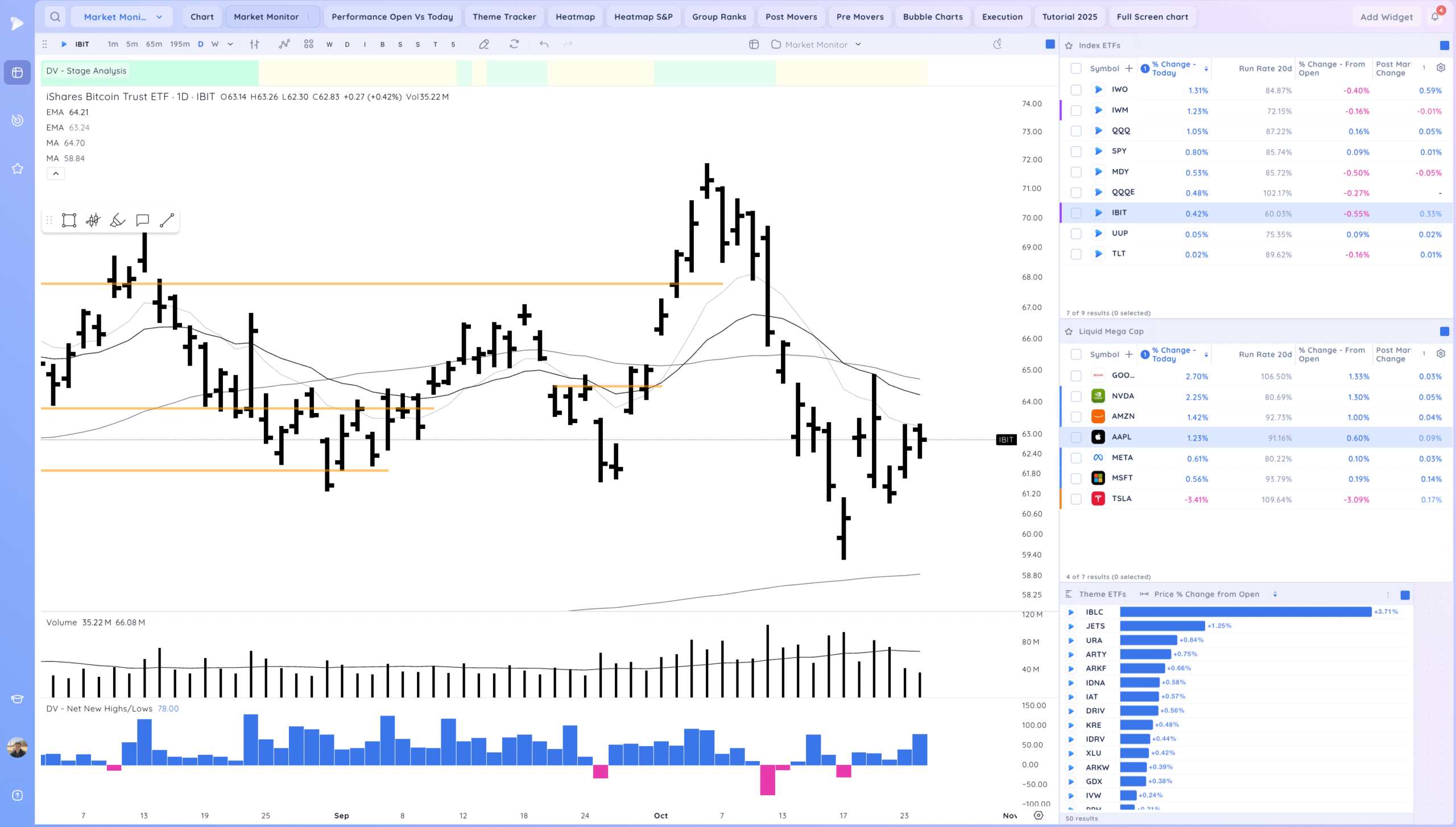This screenshot has width=1456, height=827.
Task: Toggle select-all checkbox in Liquid Mega Cap
Action: tap(1076, 354)
